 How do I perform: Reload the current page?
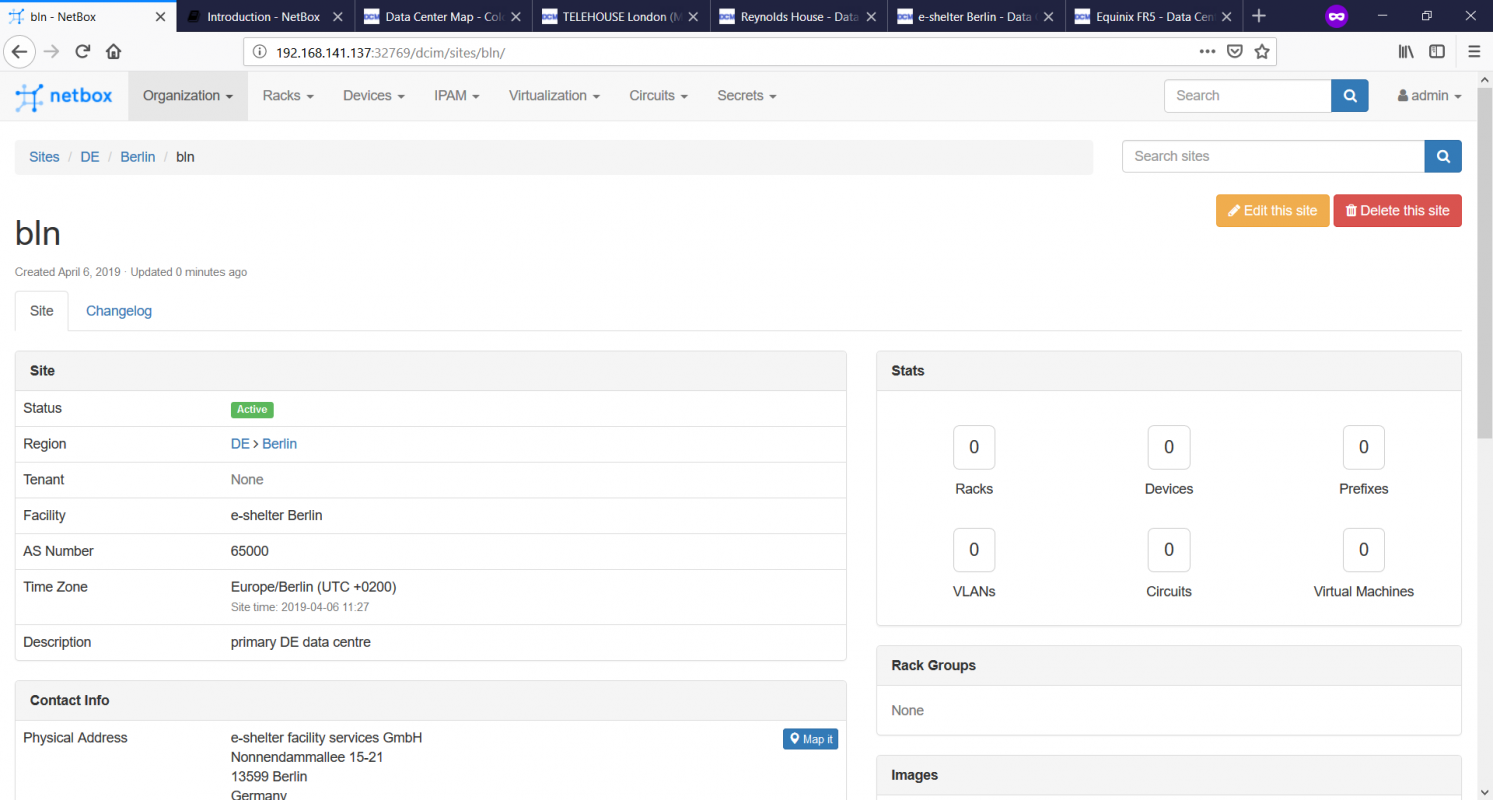click(x=82, y=51)
